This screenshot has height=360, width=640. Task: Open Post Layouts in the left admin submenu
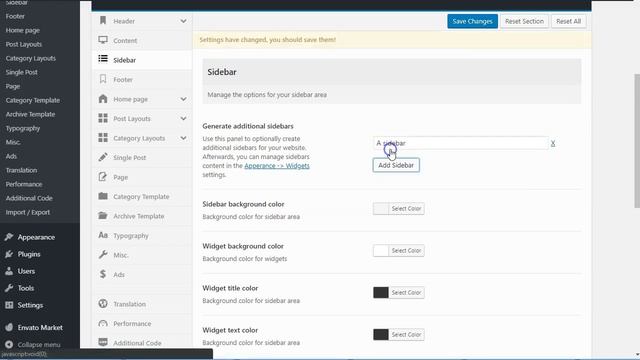[24, 44]
